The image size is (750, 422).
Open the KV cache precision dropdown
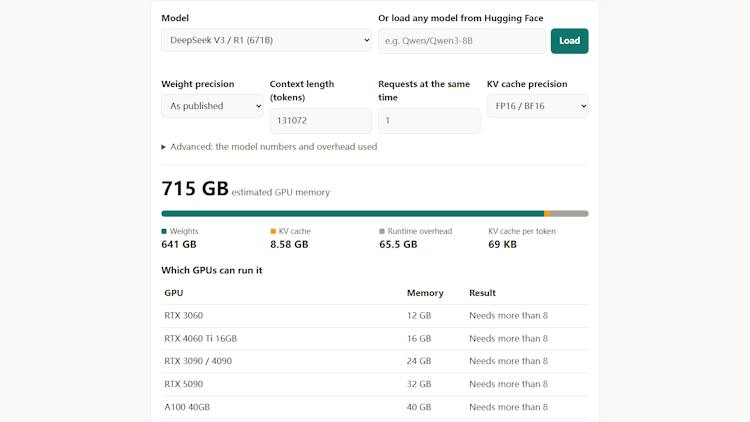(x=538, y=106)
